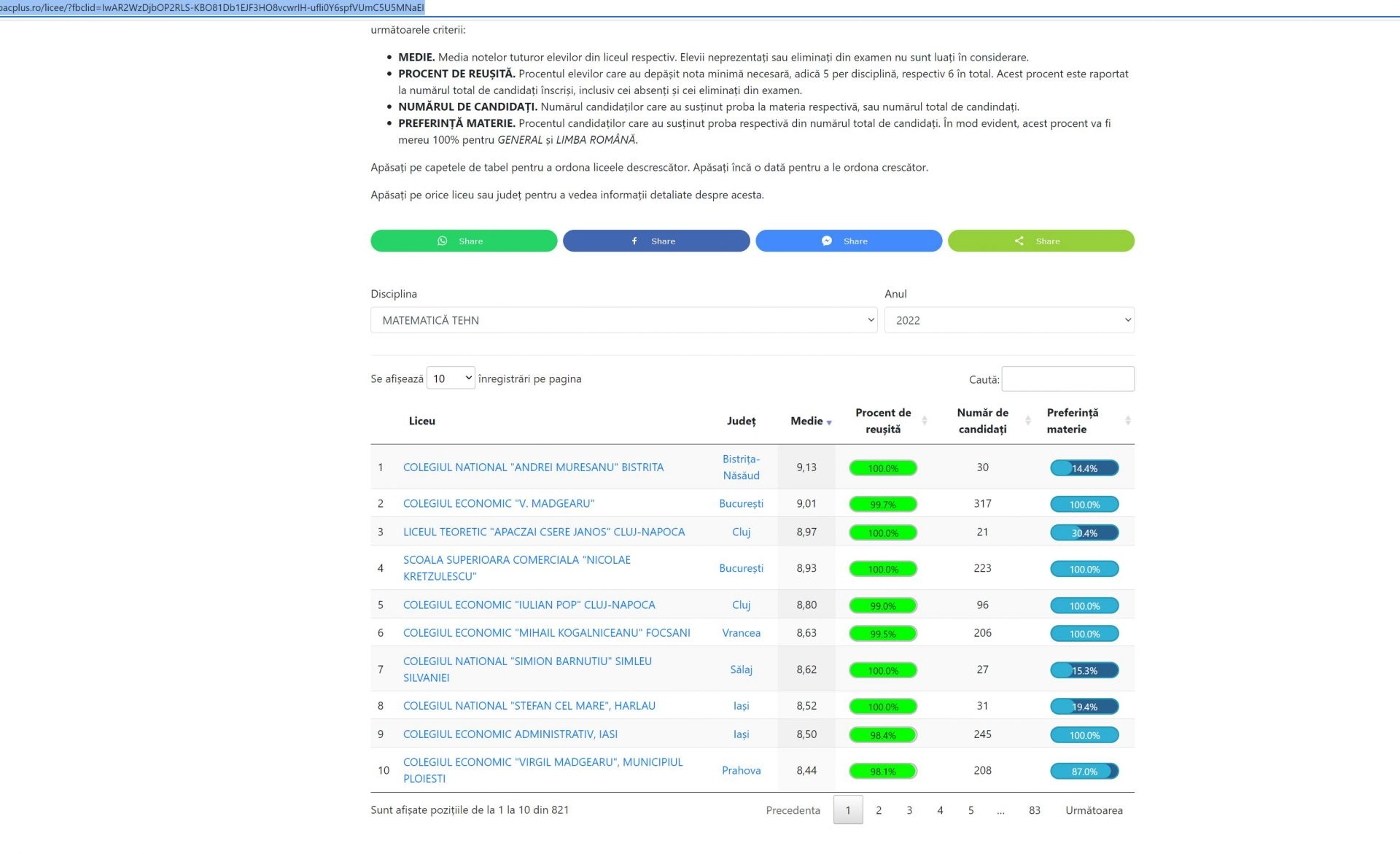Open Colegiul Economic Administrativ, Iași link
The image size is (1400, 854).
tap(510, 734)
